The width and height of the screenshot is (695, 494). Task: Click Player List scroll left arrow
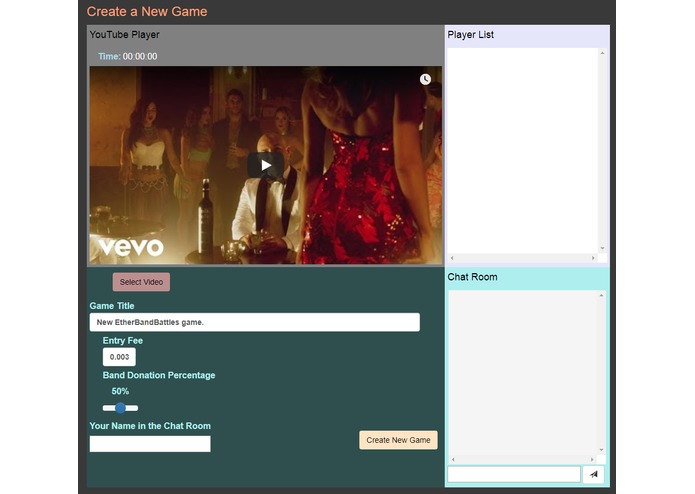452,258
